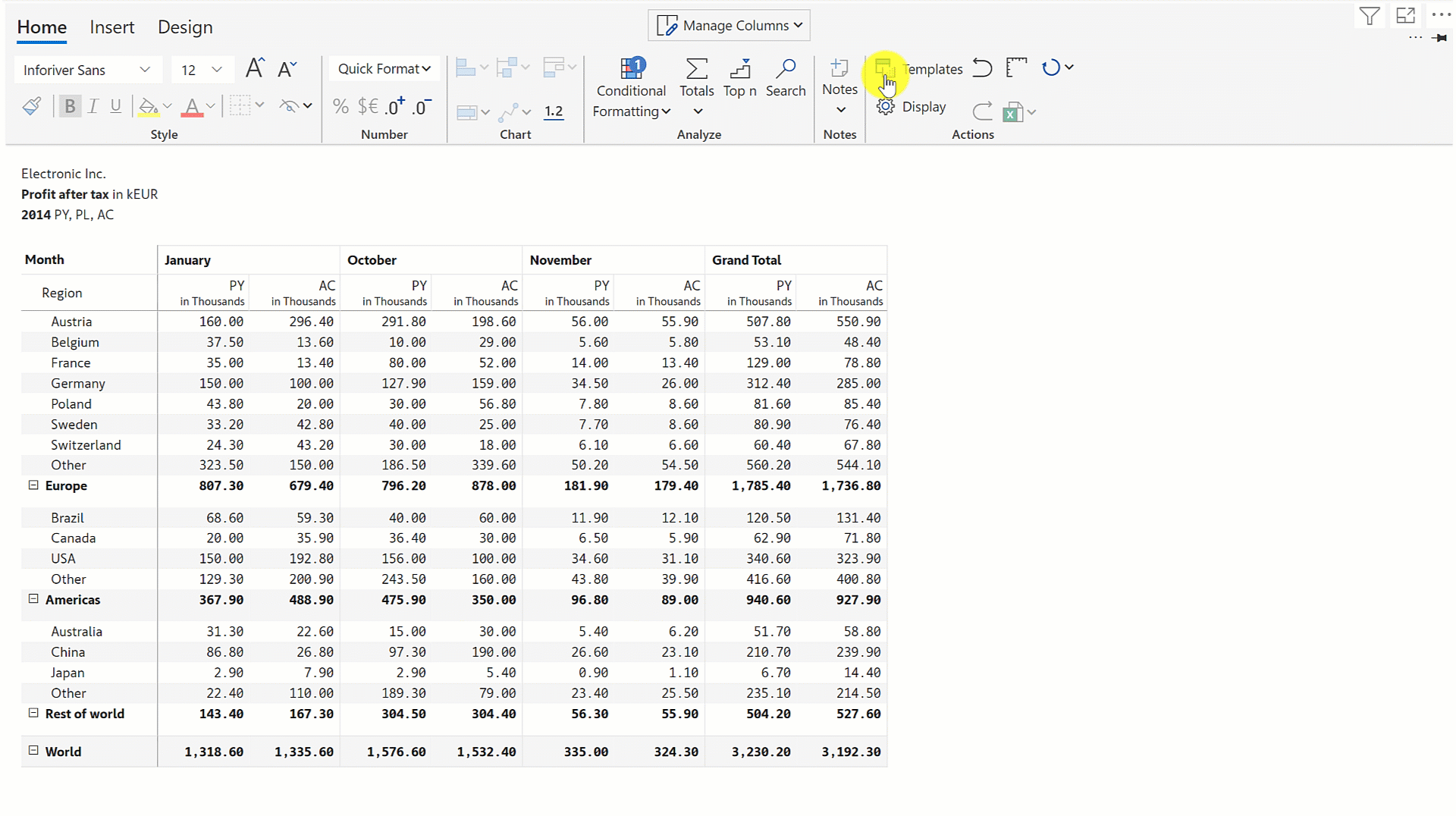
Task: Expand the Quick Format dropdown
Action: [x=384, y=68]
